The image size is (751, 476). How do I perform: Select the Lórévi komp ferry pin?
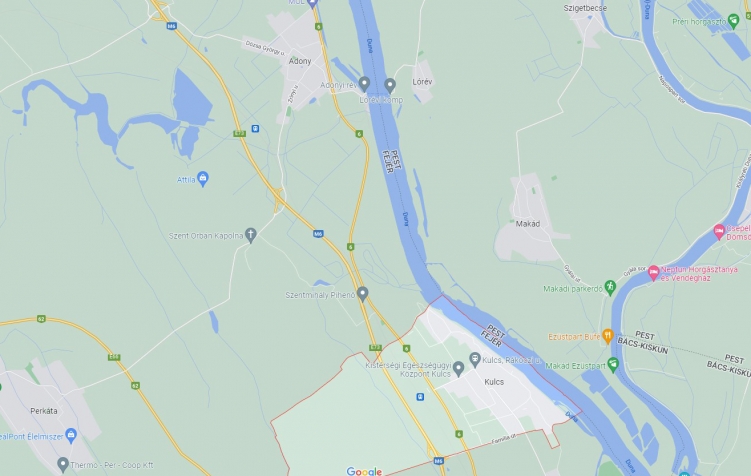click(390, 86)
